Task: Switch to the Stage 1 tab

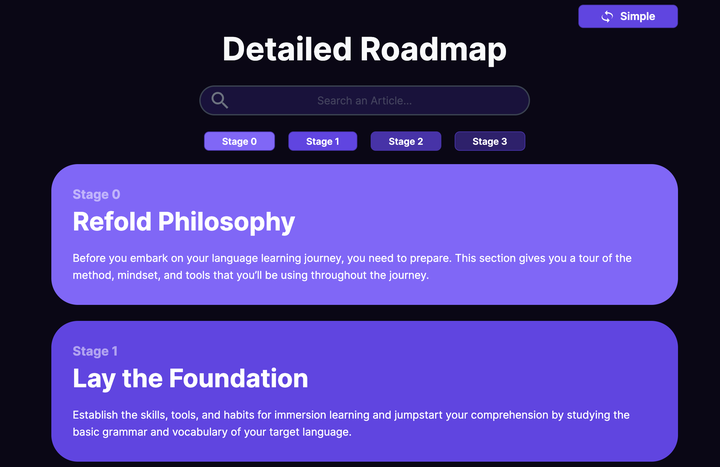Action: 322,141
